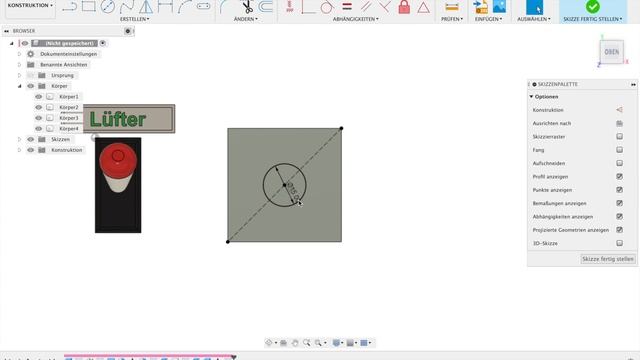The height and width of the screenshot is (360, 640).
Task: Open the Ändern dropdown menu
Action: click(246, 19)
